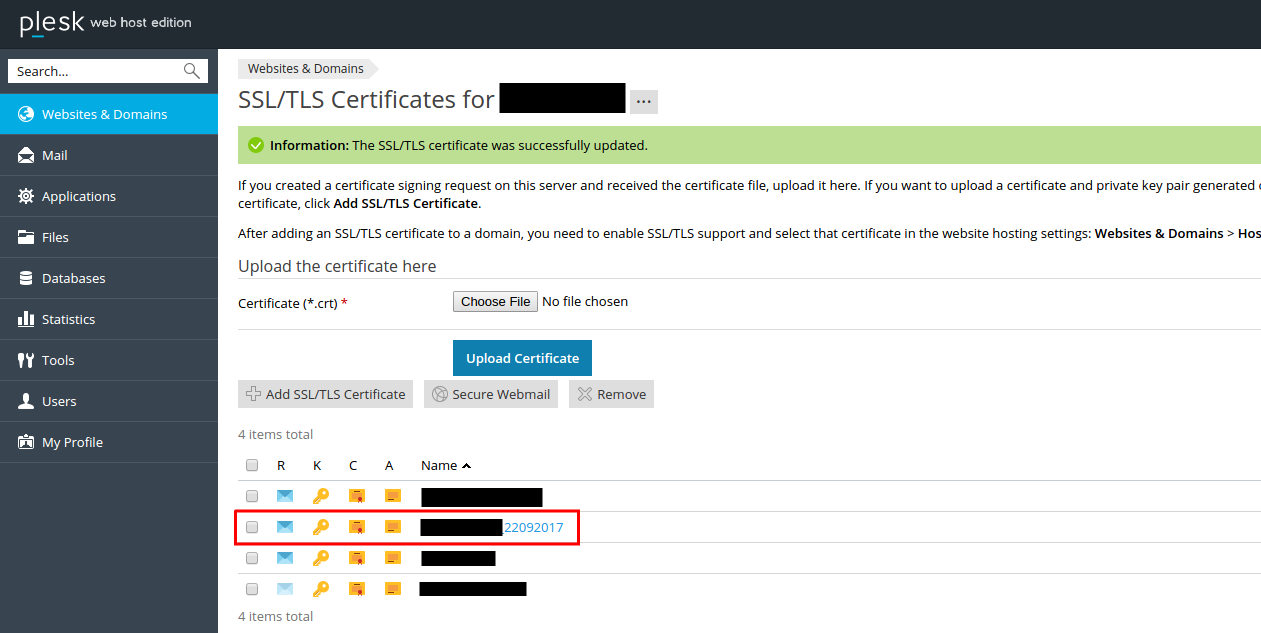Click Choose File to pick a certificate
This screenshot has width=1261, height=633.
tap(495, 301)
